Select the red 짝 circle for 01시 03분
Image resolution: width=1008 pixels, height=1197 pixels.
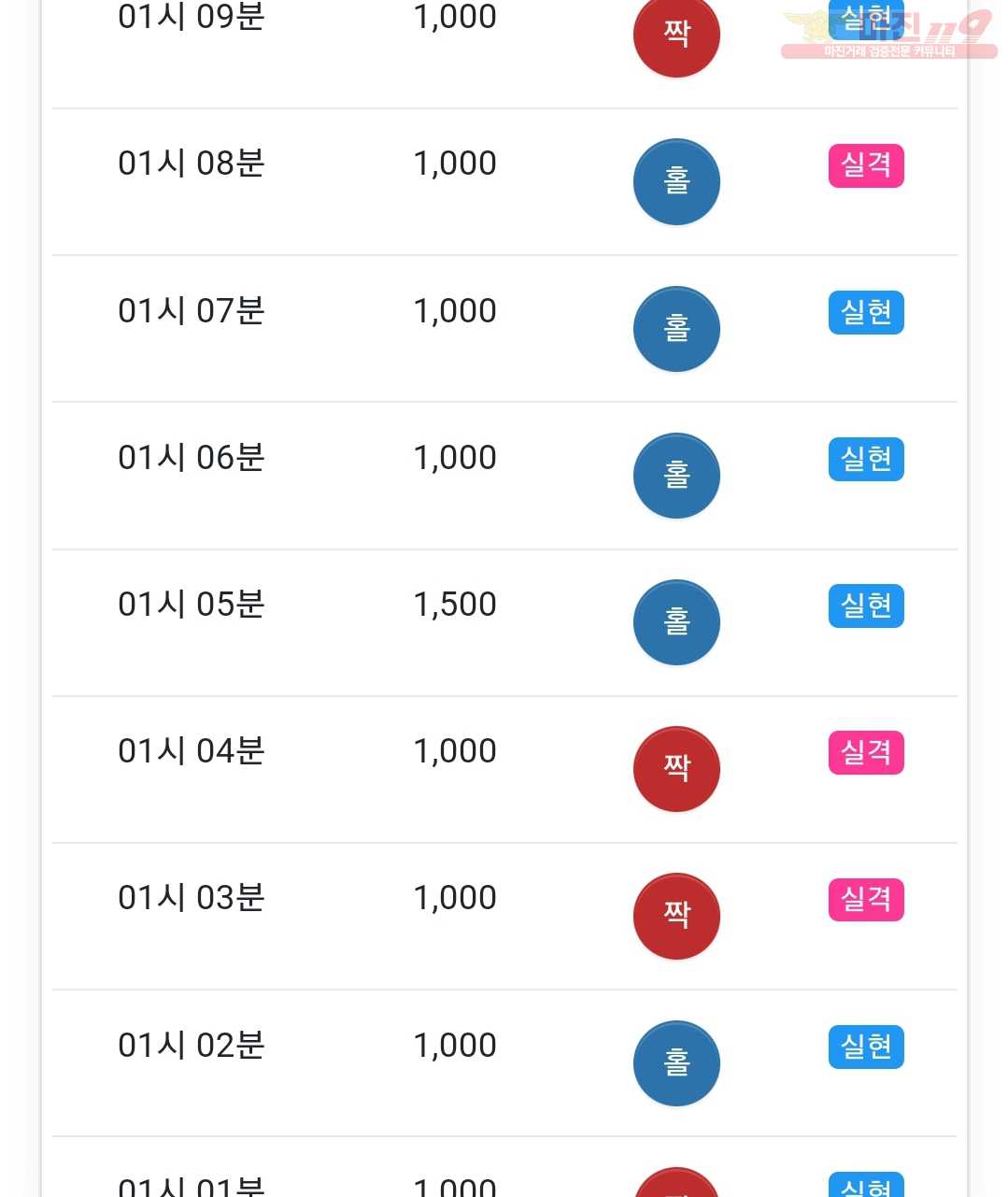click(x=676, y=915)
